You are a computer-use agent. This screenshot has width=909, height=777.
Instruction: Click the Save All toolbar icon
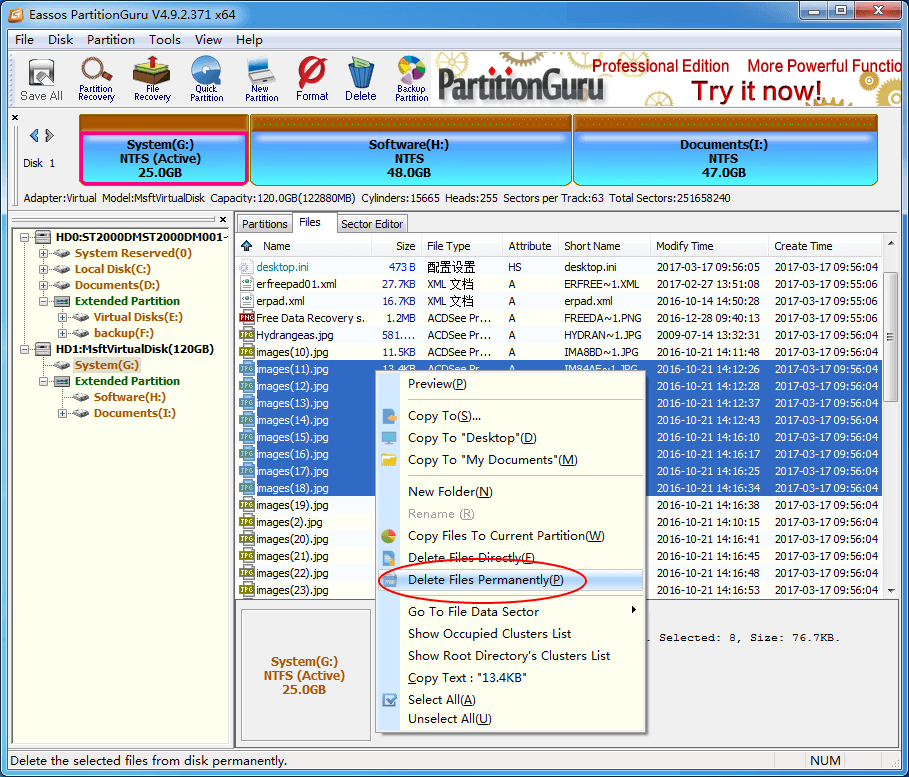click(41, 80)
